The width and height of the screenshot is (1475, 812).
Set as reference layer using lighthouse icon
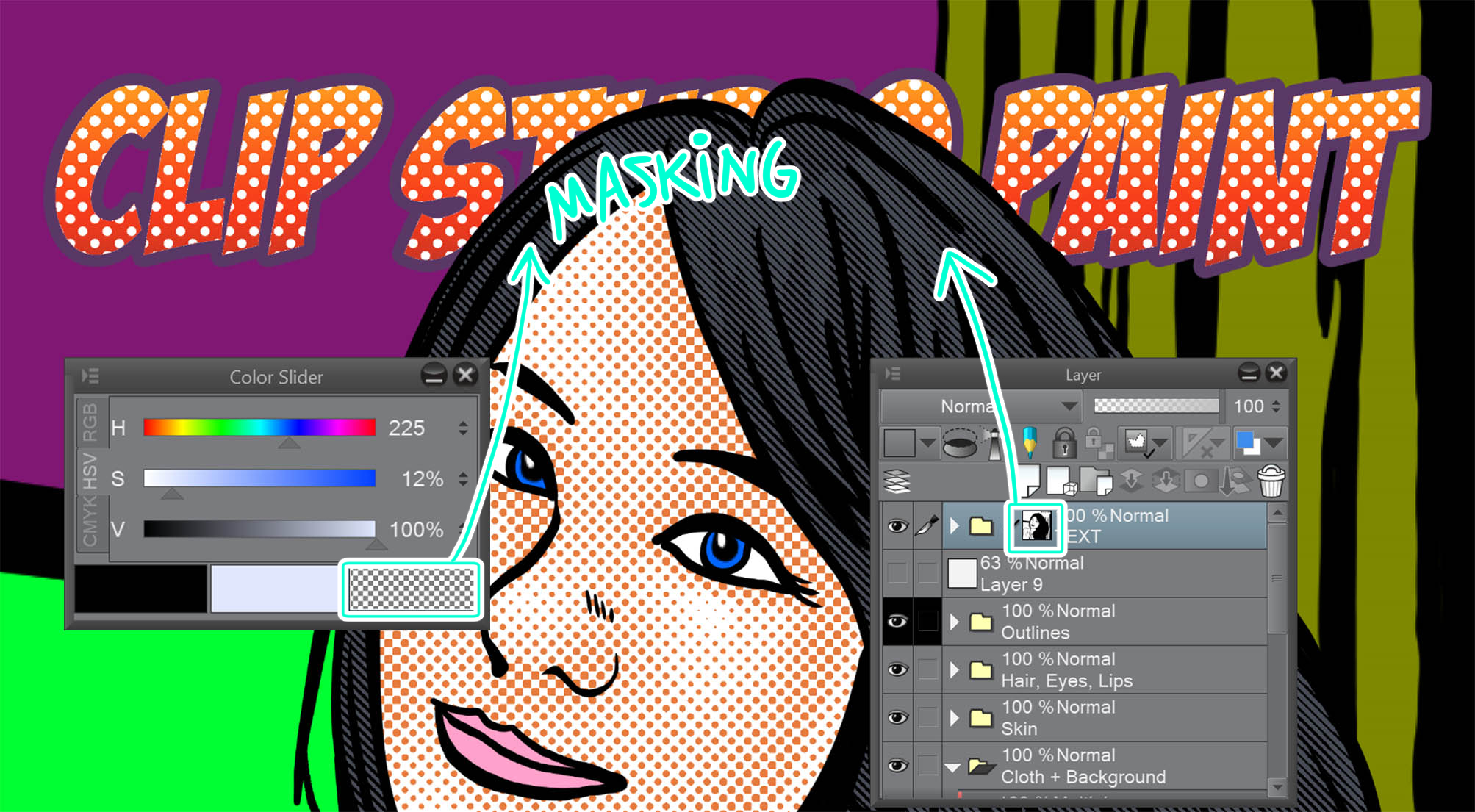[994, 443]
